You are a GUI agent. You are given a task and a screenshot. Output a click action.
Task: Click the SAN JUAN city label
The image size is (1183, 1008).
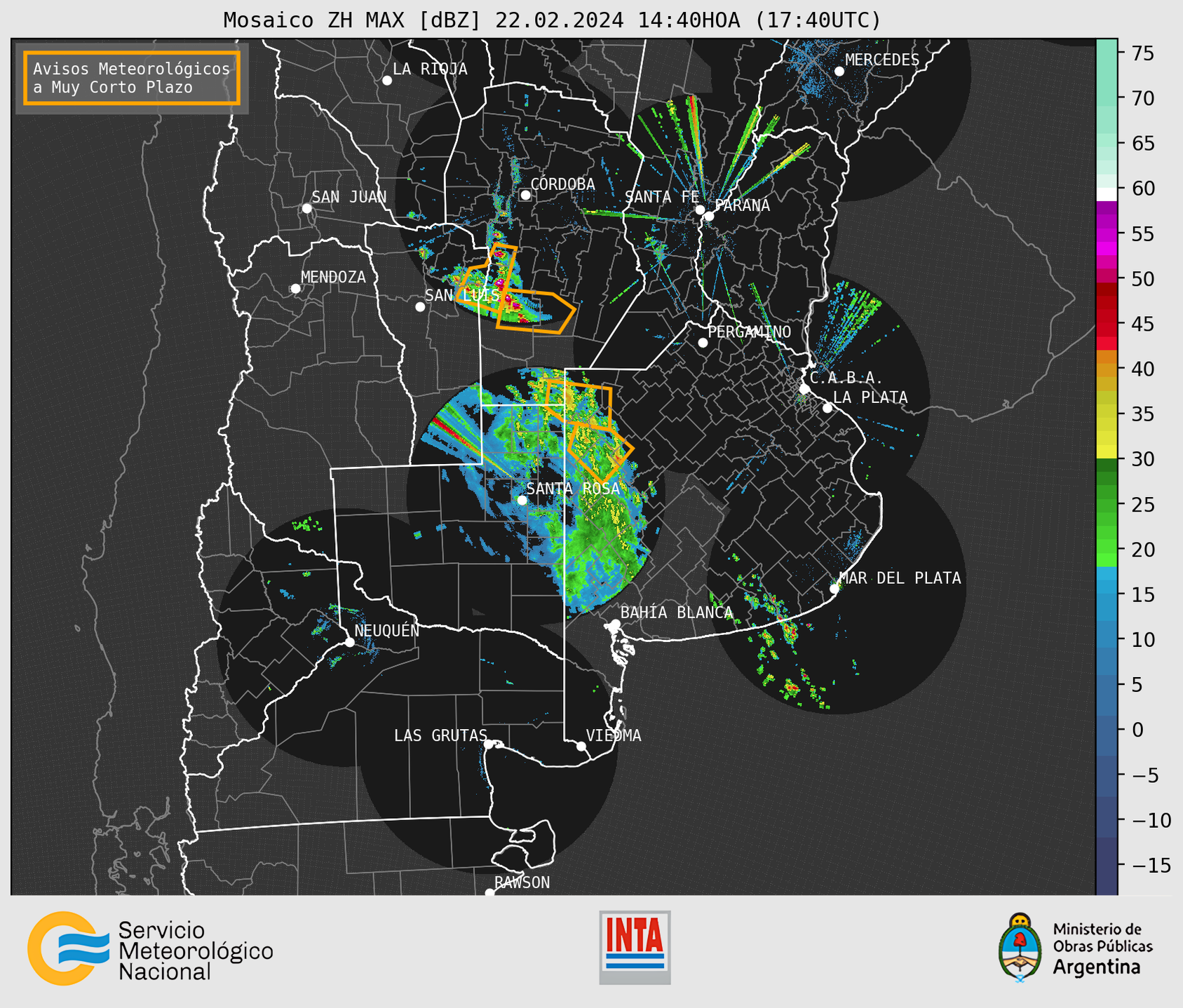pyautogui.click(x=349, y=197)
